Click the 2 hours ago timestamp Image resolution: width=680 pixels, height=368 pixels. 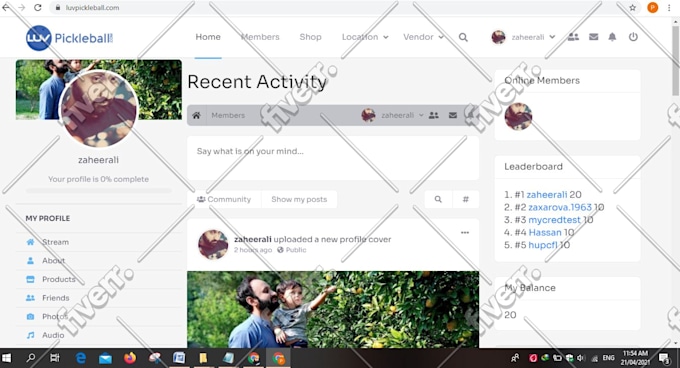(x=253, y=250)
